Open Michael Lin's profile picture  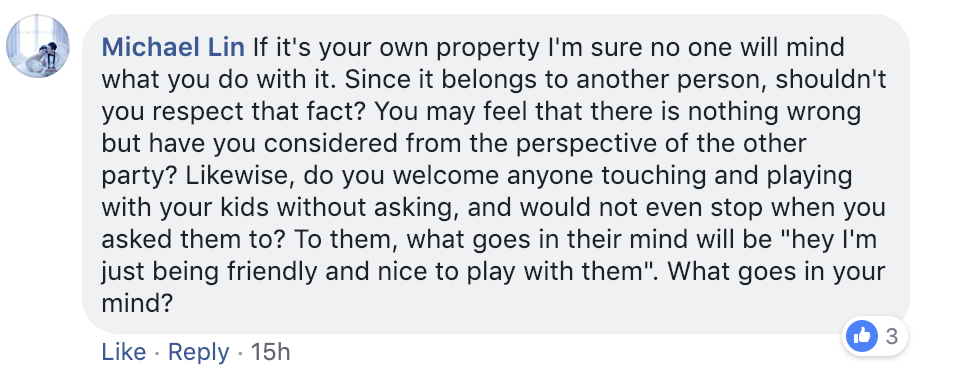pyautogui.click(x=38, y=46)
